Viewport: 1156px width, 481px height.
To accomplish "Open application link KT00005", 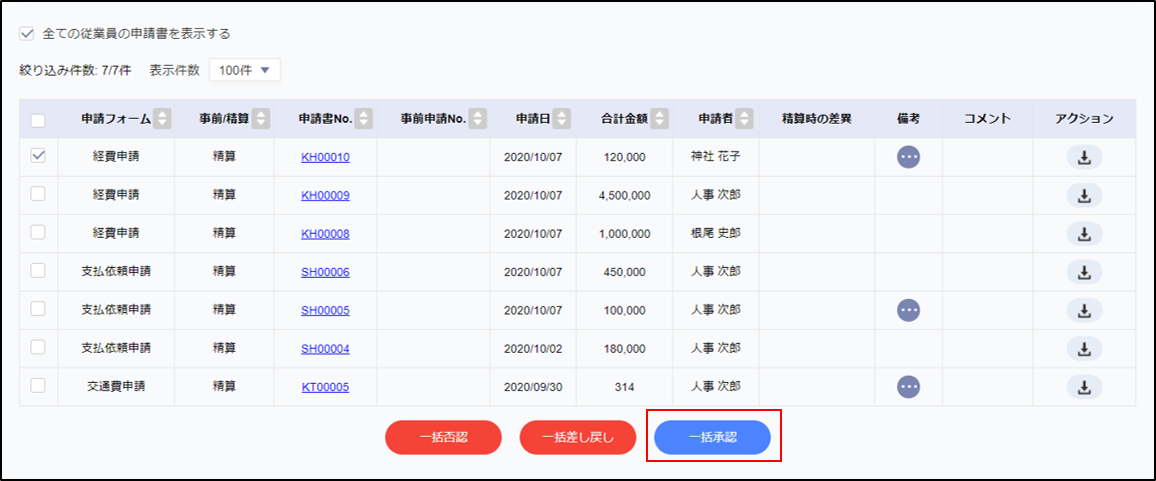I will point(325,387).
